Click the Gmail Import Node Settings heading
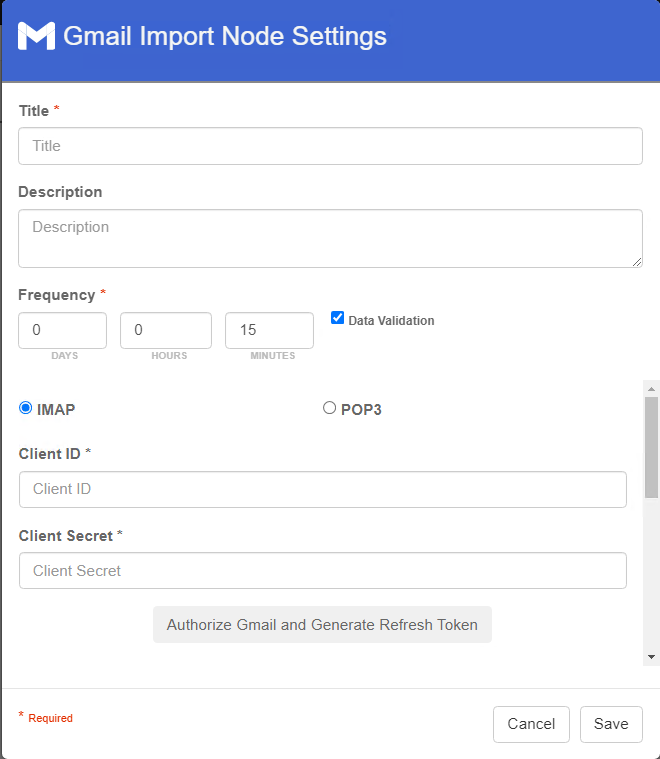 tap(225, 36)
